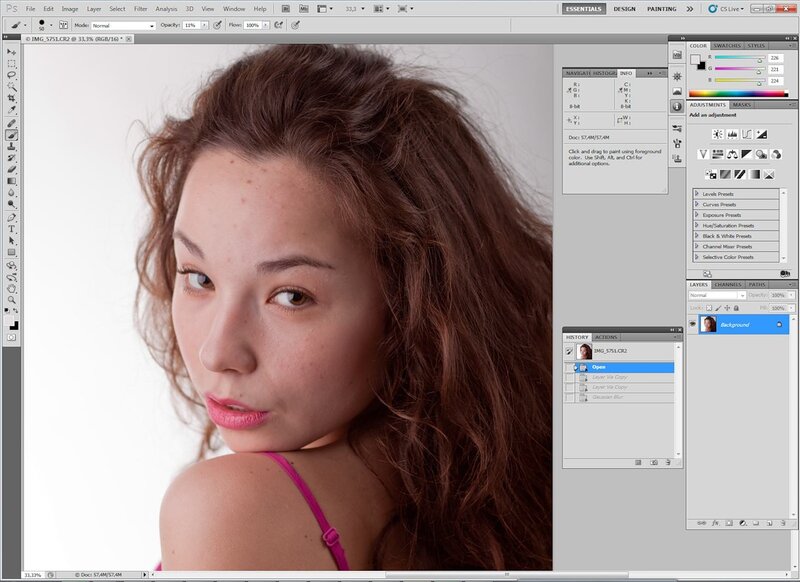Create new fill or adjustment layer
Image resolution: width=800 pixels, height=582 pixels.
(x=742, y=523)
